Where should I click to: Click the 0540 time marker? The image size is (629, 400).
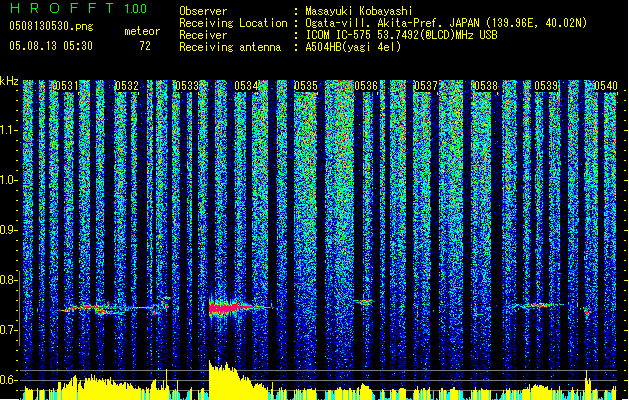tap(605, 86)
